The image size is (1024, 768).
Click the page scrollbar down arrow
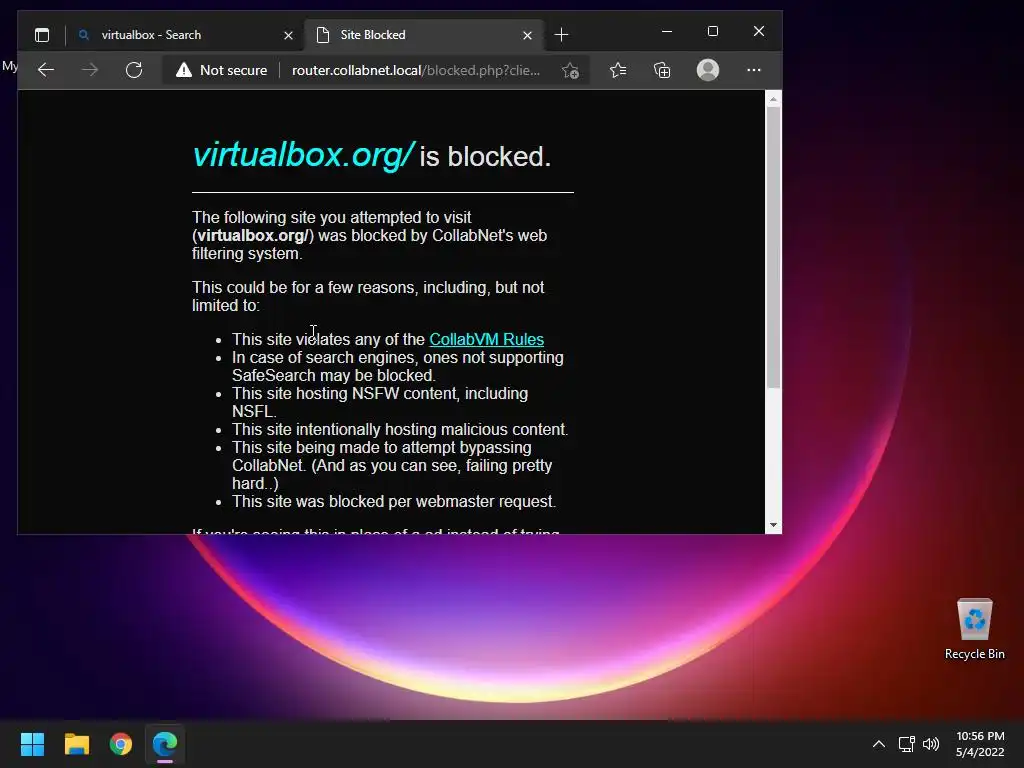[x=773, y=525]
